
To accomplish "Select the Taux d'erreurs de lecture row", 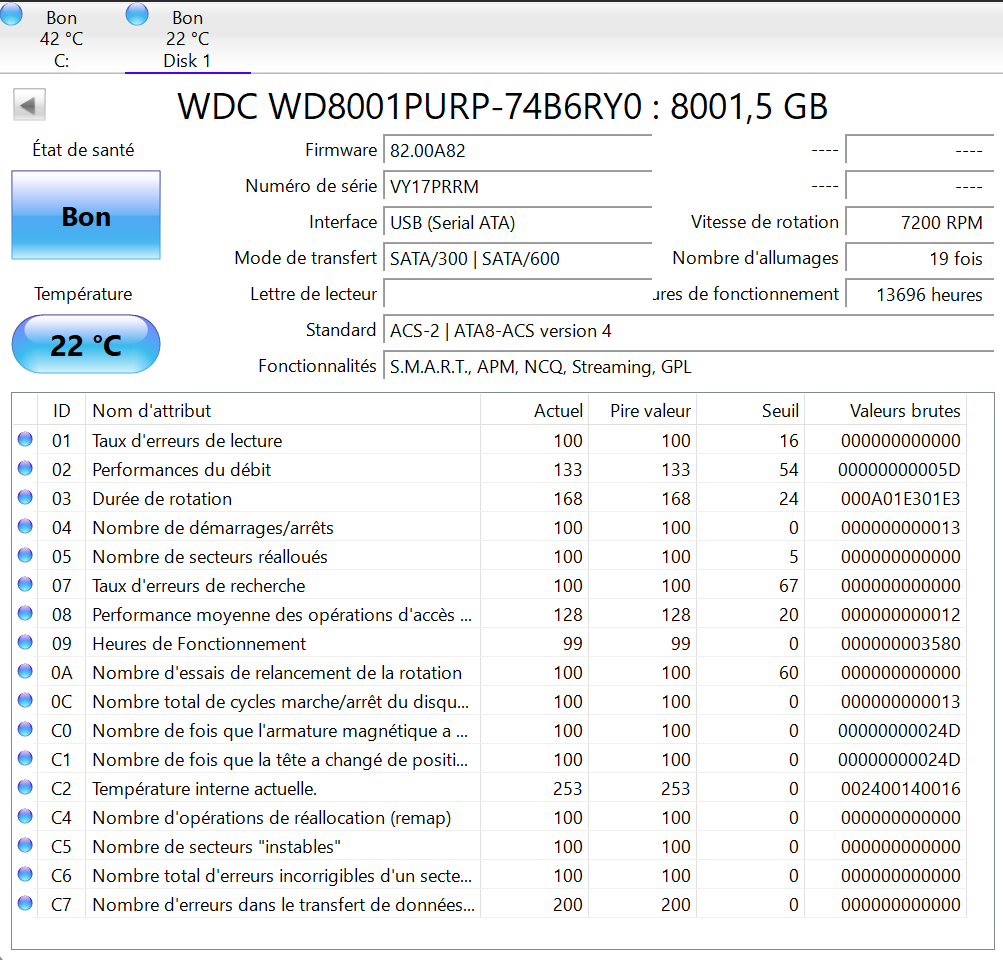I will pyautogui.click(x=489, y=440).
